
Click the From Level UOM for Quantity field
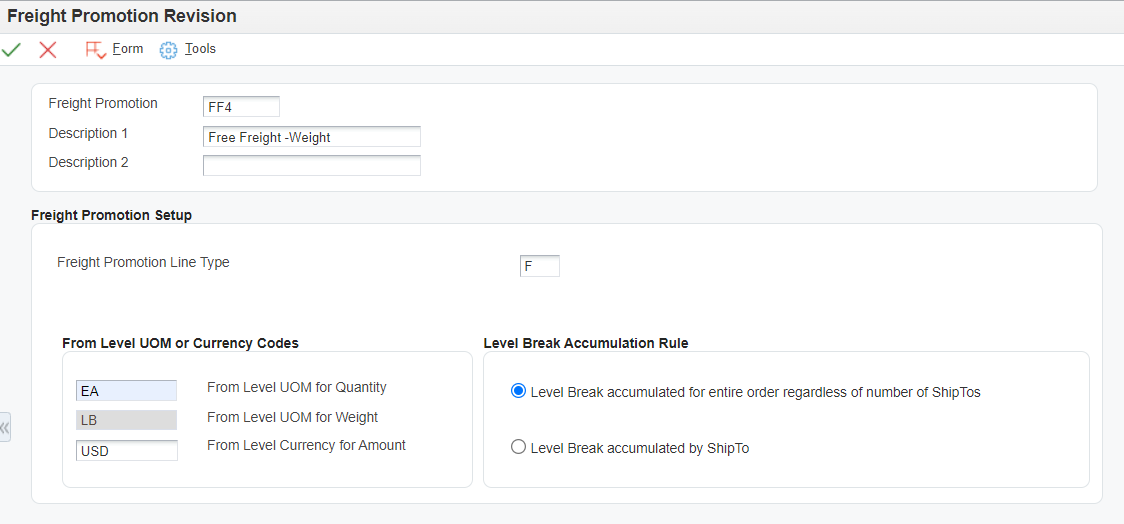(x=126, y=391)
